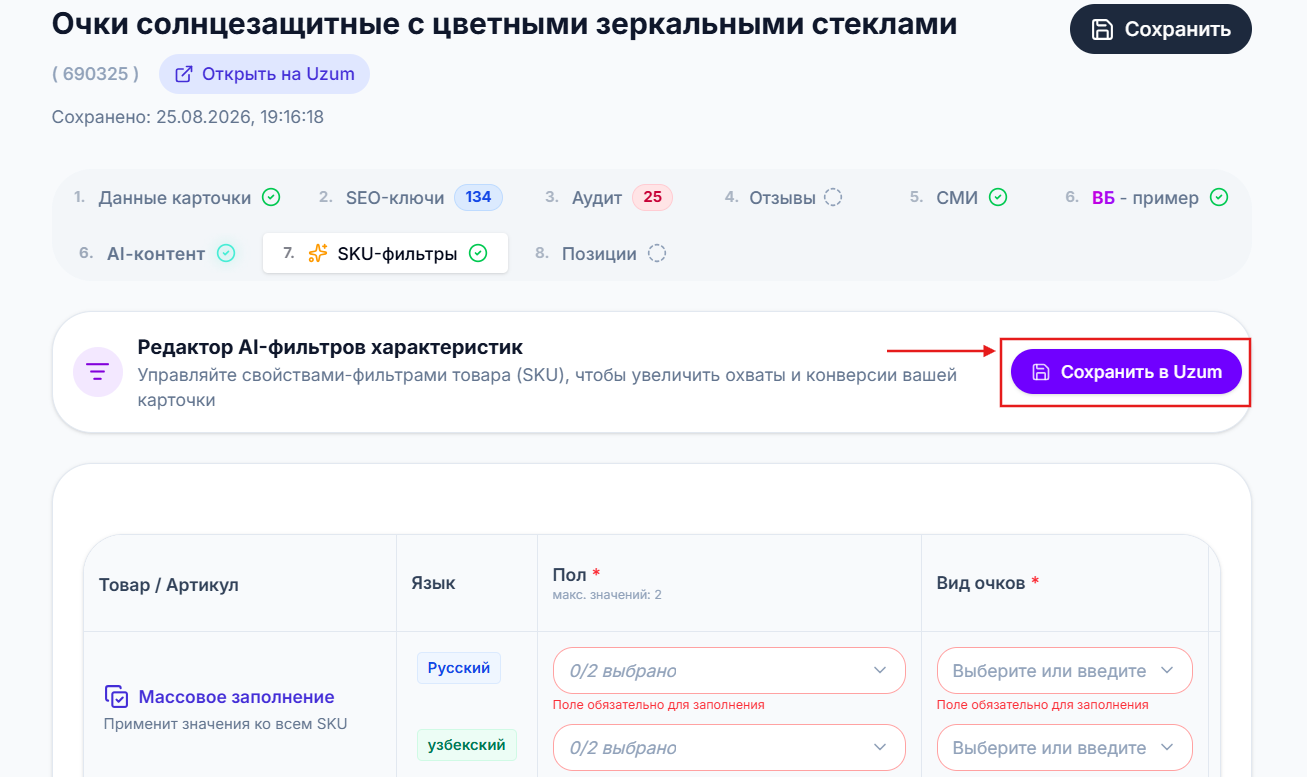Open the СМИ tab

point(958,198)
